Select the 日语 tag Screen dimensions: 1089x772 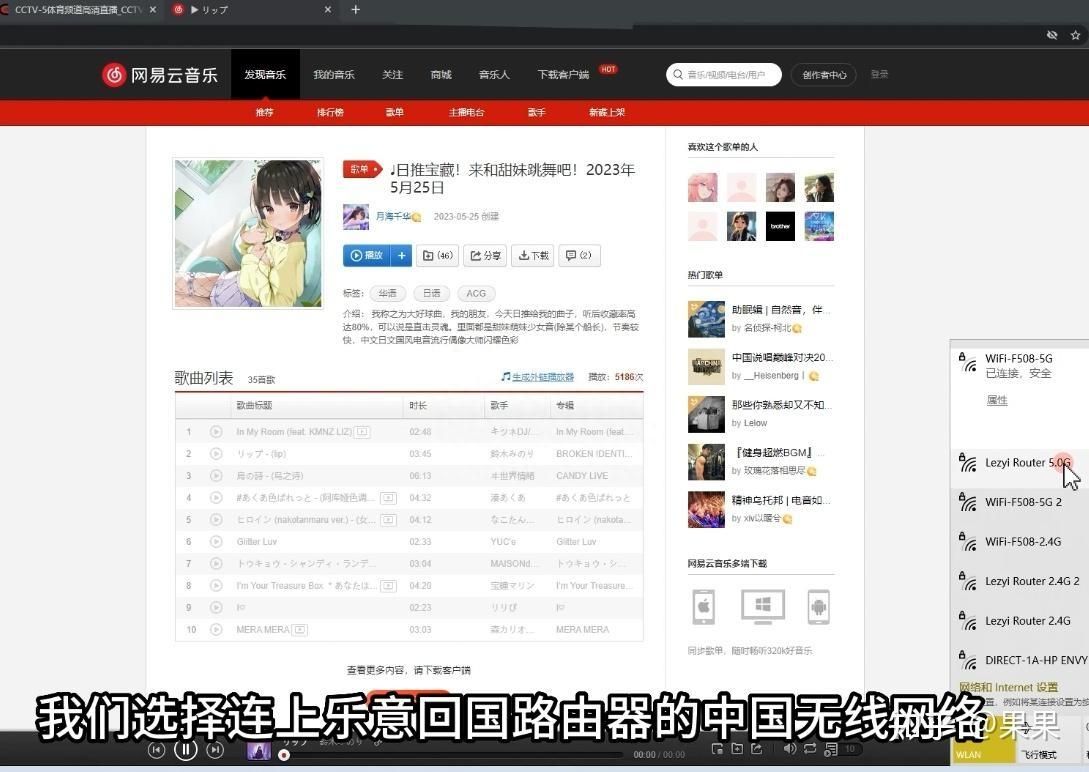coord(431,293)
